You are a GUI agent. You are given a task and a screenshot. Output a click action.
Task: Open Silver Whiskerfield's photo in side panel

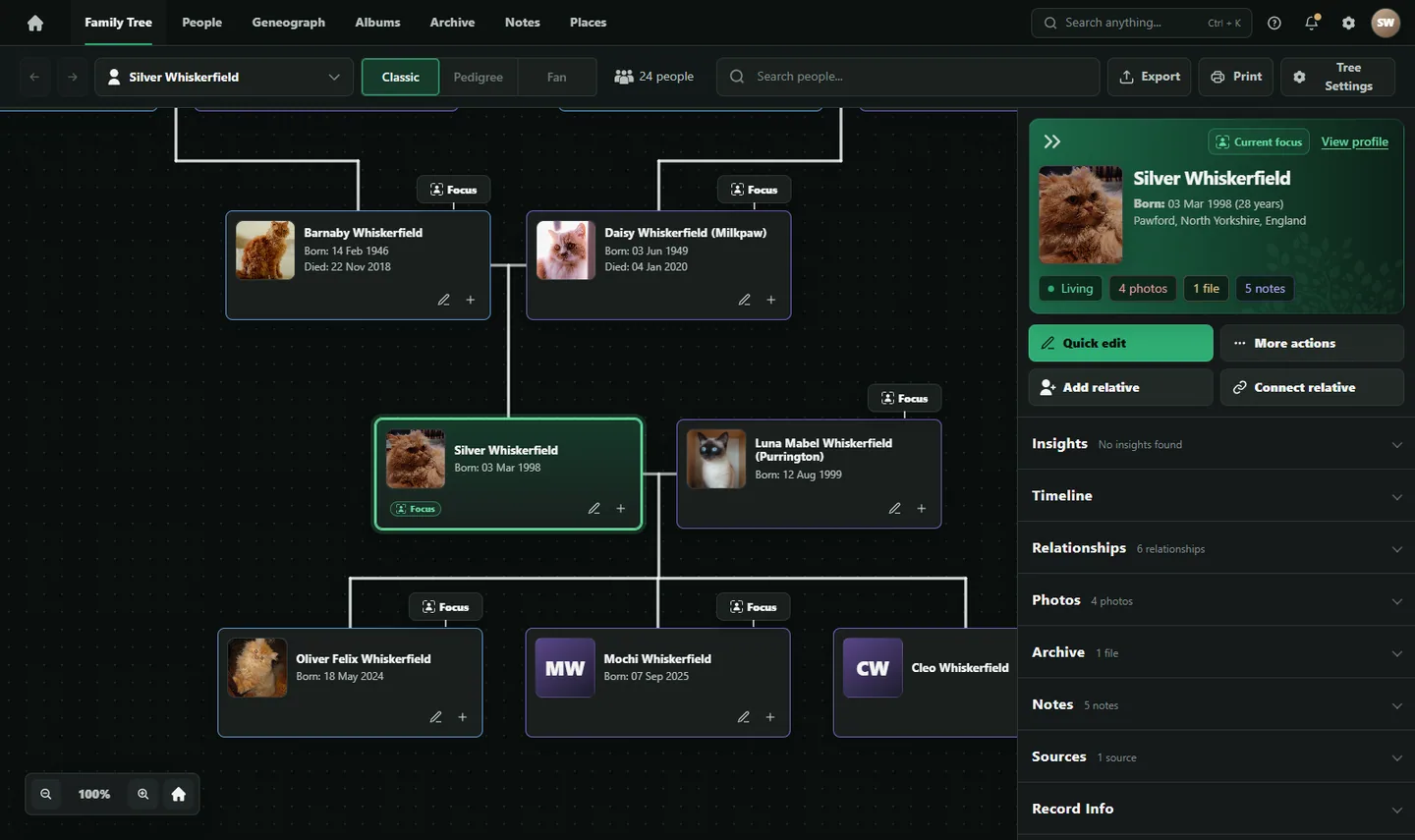coord(1081,214)
